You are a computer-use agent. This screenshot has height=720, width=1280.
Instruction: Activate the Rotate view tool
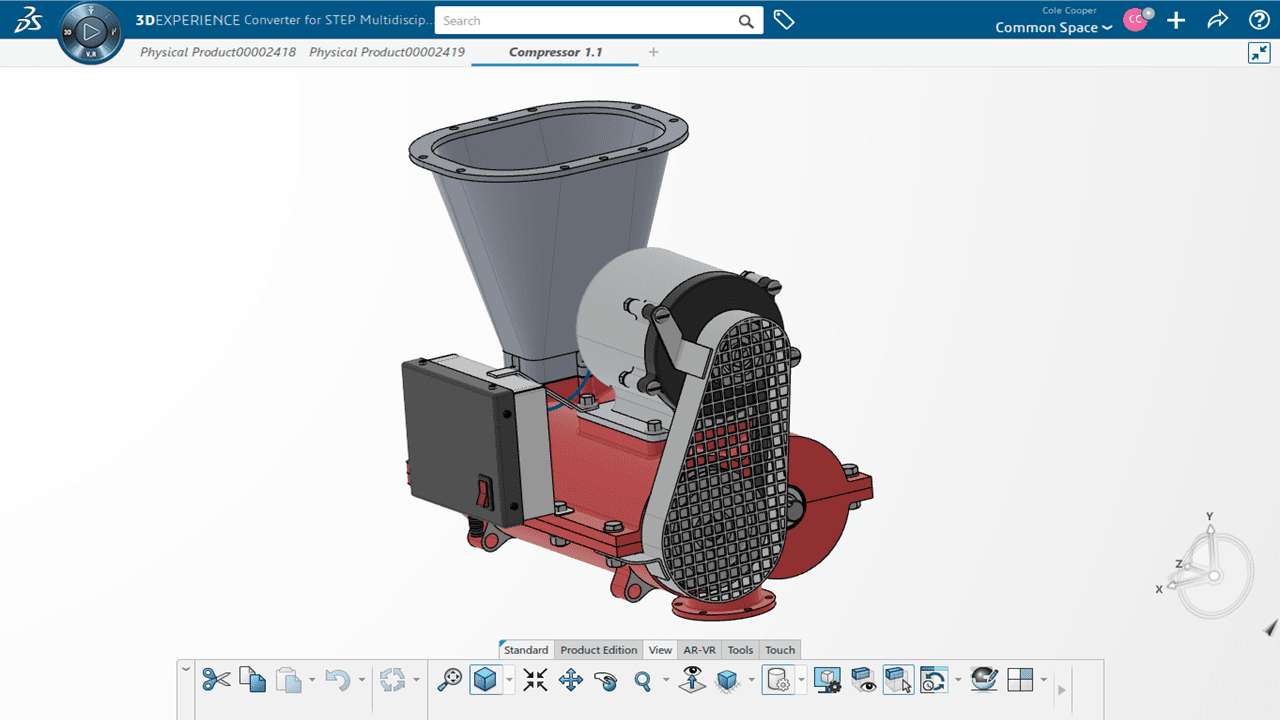(605, 680)
